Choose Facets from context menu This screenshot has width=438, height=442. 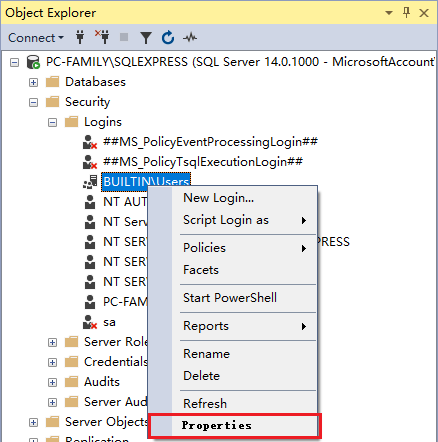click(x=233, y=270)
